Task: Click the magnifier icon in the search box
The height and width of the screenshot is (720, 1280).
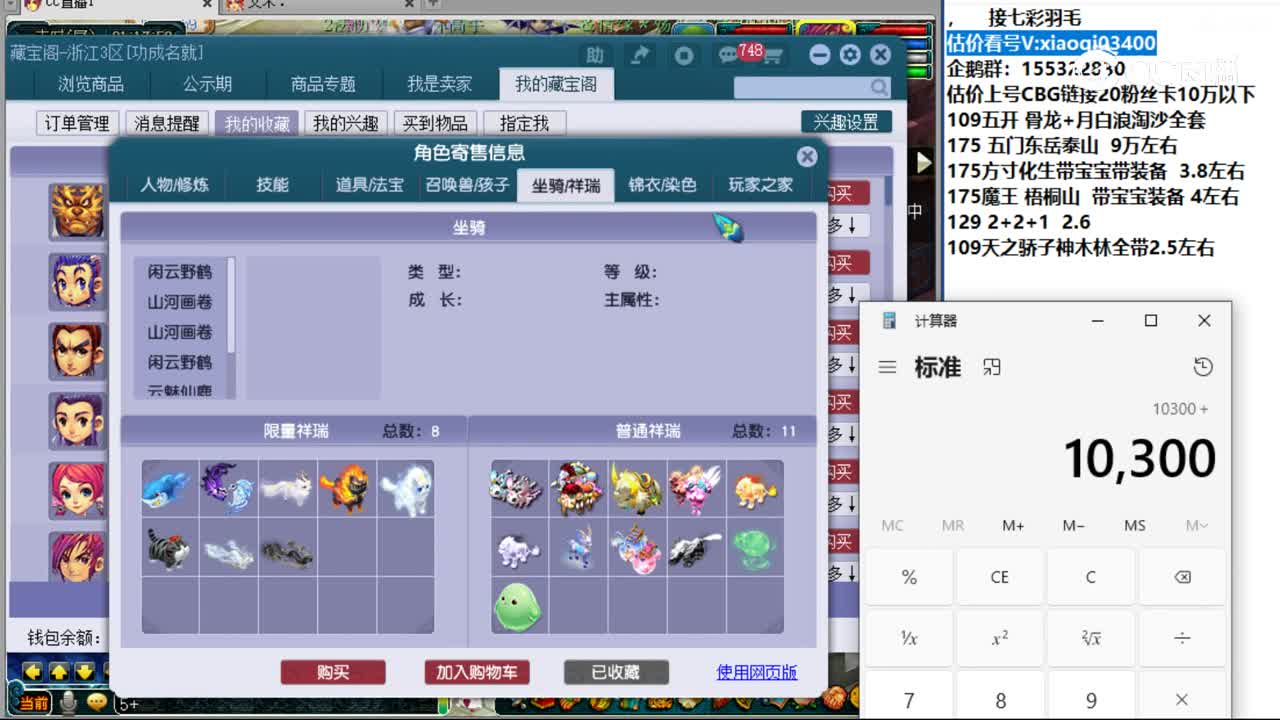Action: pyautogui.click(x=877, y=88)
